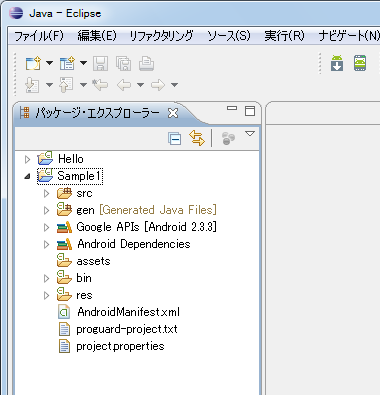Select AndroidManifest.xml file
Screen dimensions: 380x395
(x=129, y=312)
